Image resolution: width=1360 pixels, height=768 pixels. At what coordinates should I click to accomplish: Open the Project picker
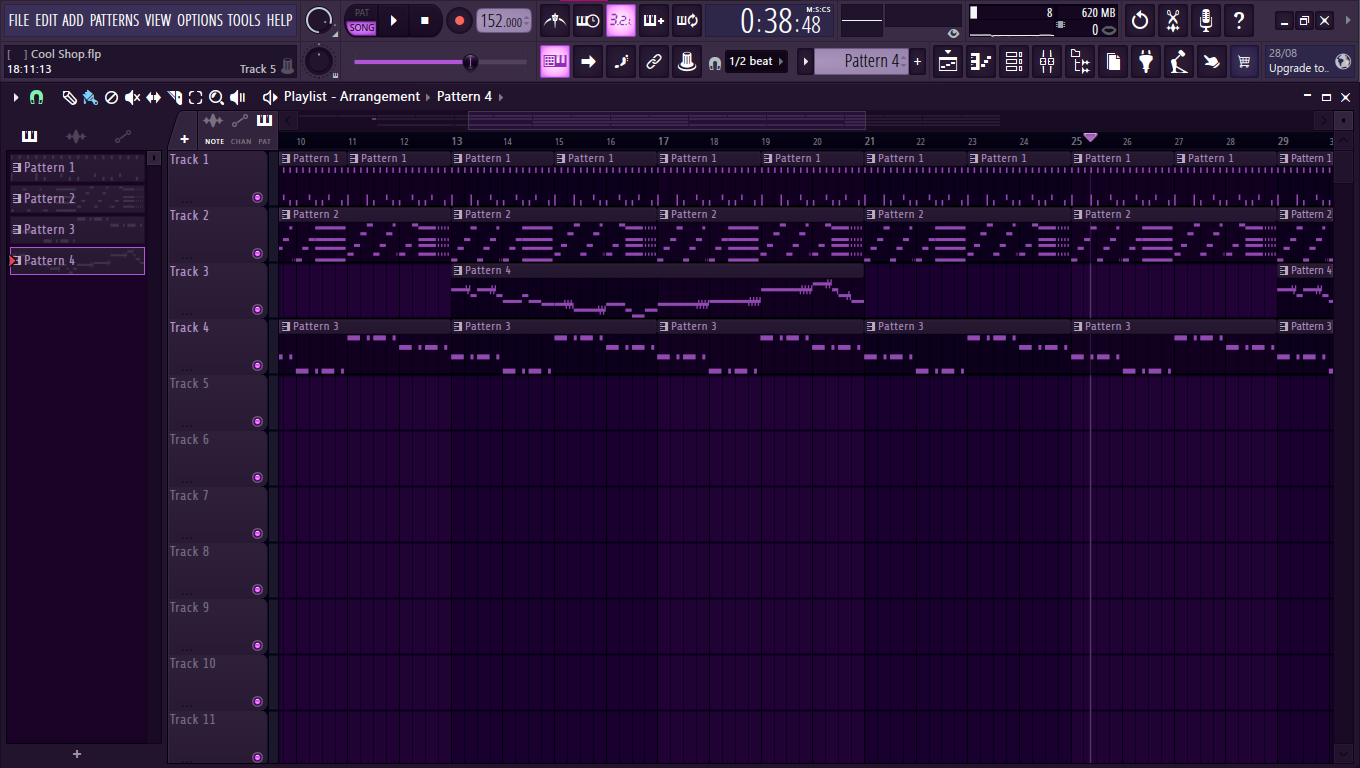1113,62
